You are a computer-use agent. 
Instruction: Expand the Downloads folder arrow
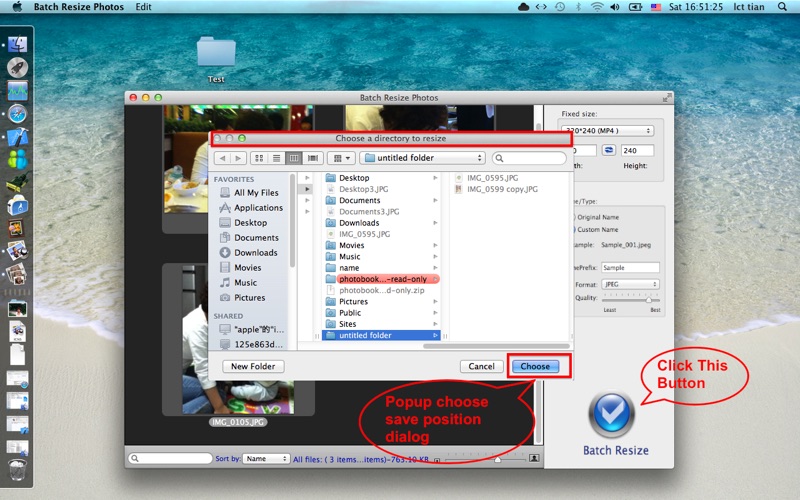pos(435,223)
